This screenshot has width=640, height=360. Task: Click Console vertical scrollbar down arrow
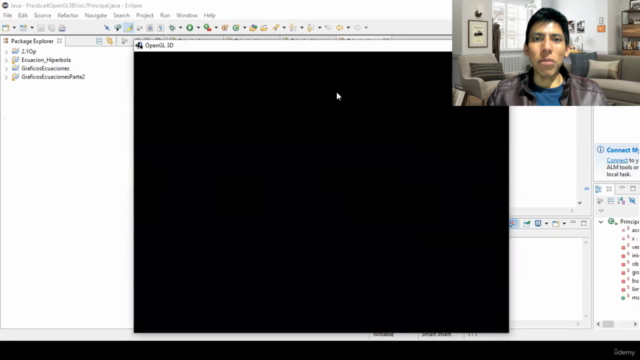pos(586,316)
